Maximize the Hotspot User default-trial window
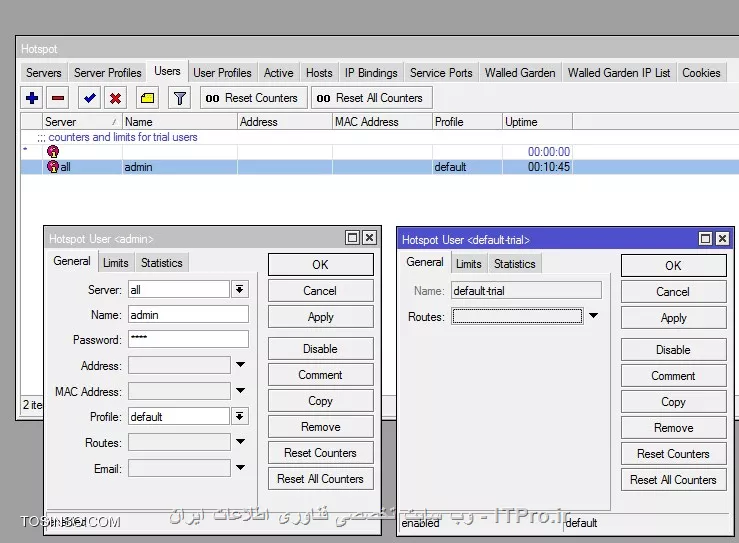The height and width of the screenshot is (543, 739). pyautogui.click(x=705, y=239)
